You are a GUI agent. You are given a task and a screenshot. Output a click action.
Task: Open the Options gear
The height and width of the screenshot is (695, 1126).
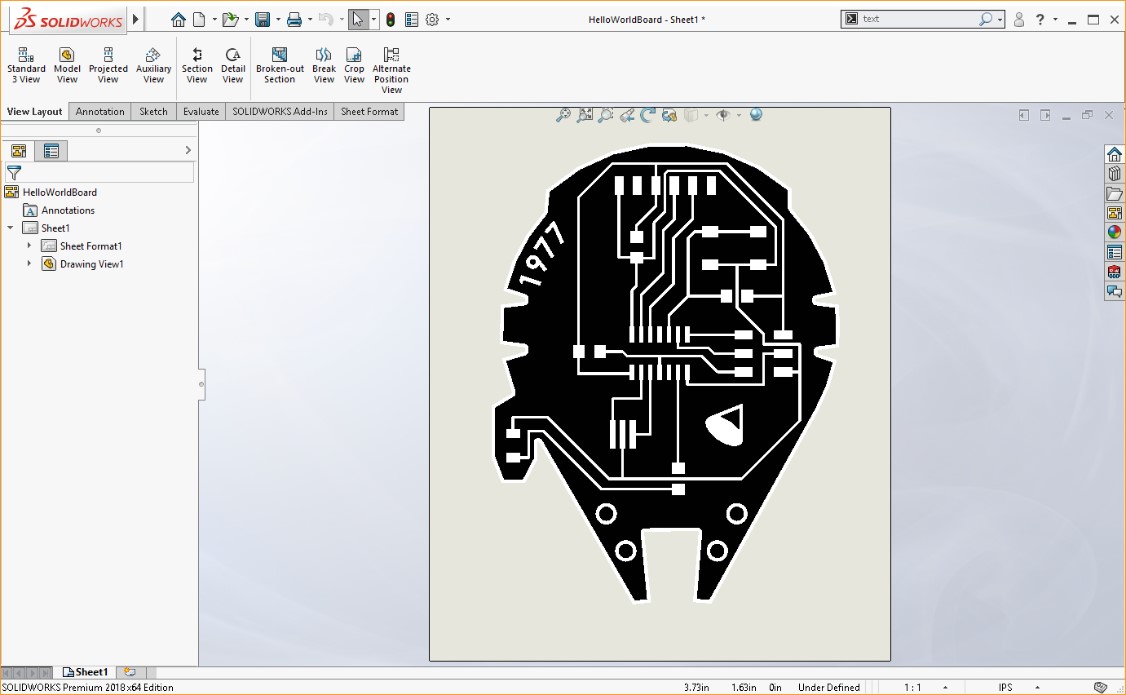(432, 19)
